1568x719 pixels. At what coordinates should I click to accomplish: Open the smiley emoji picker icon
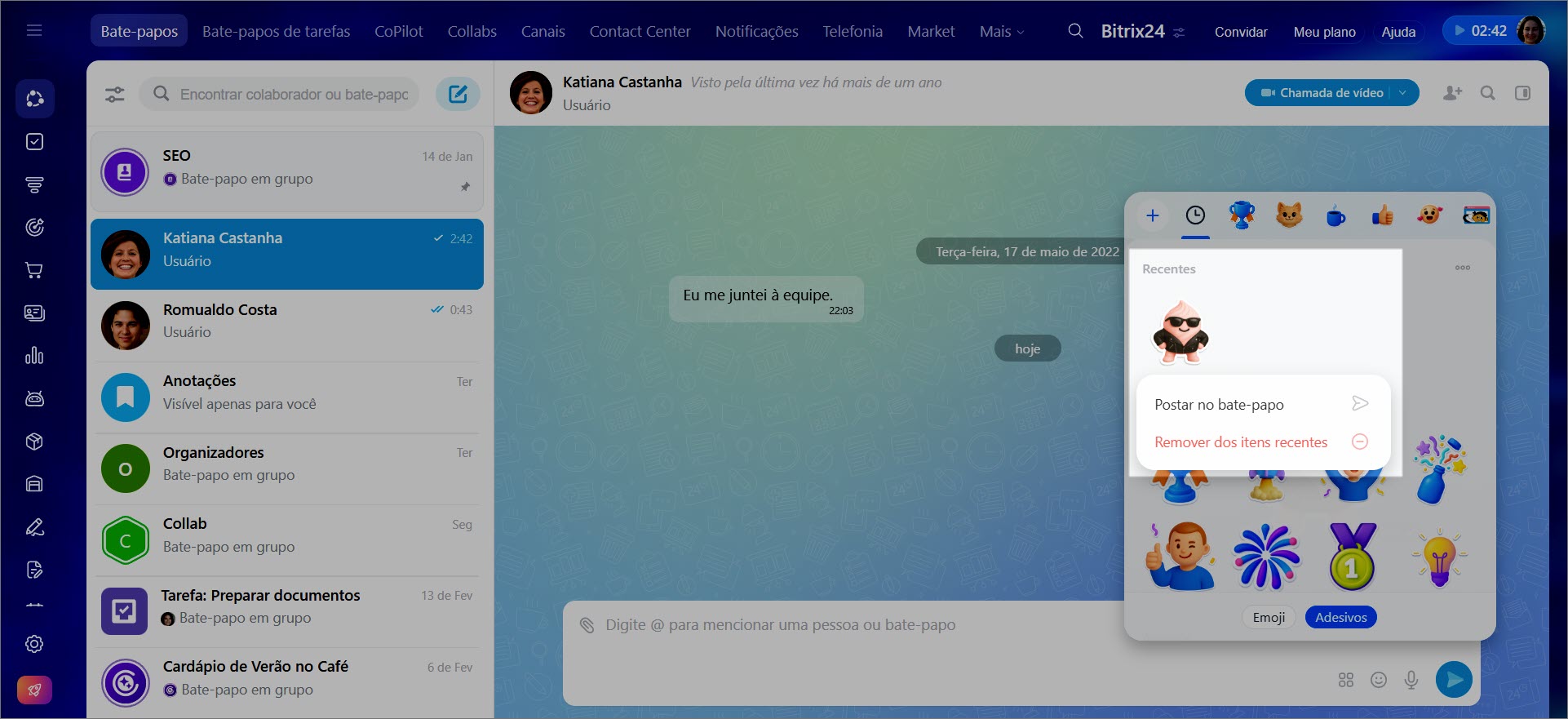pos(1378,680)
